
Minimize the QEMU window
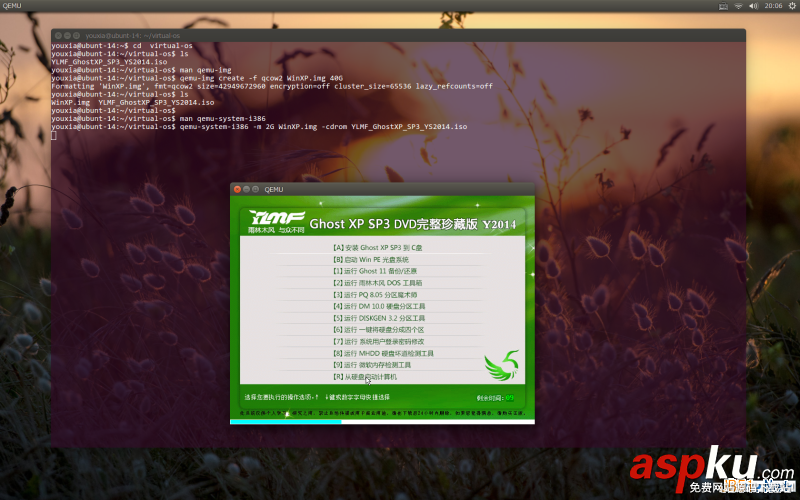pyautogui.click(x=246, y=189)
